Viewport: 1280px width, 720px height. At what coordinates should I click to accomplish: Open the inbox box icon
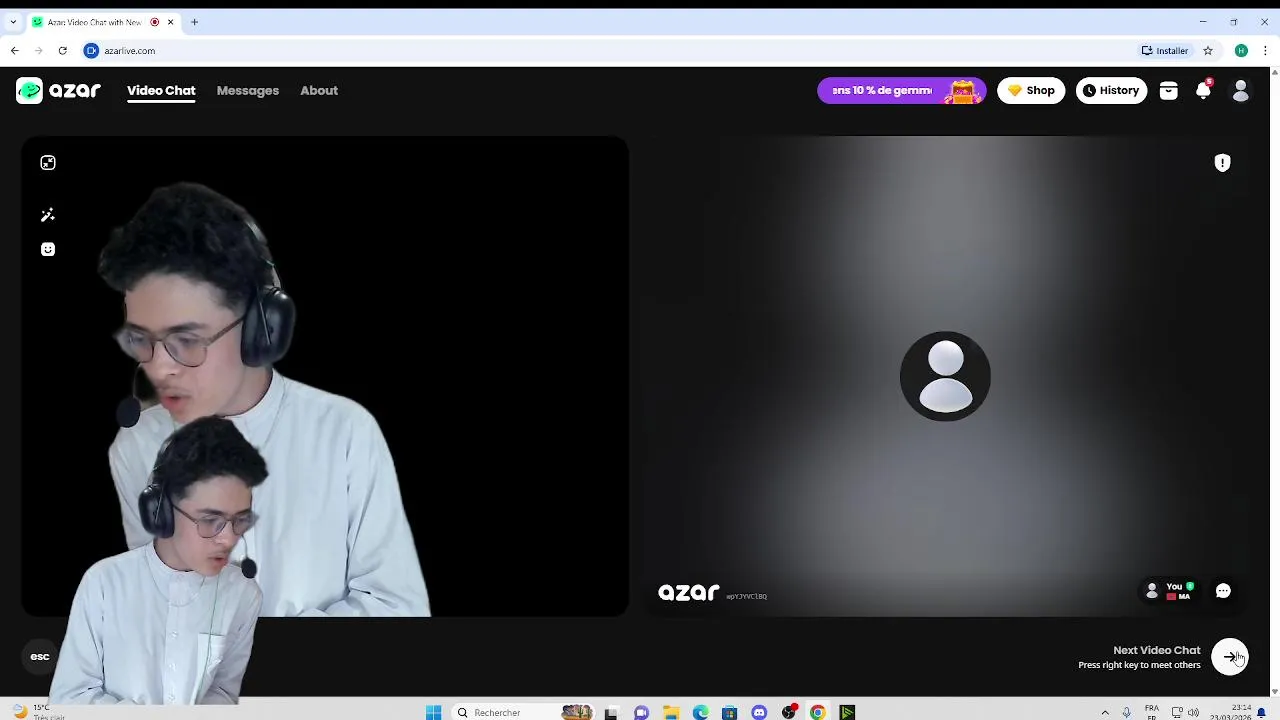pos(1168,91)
